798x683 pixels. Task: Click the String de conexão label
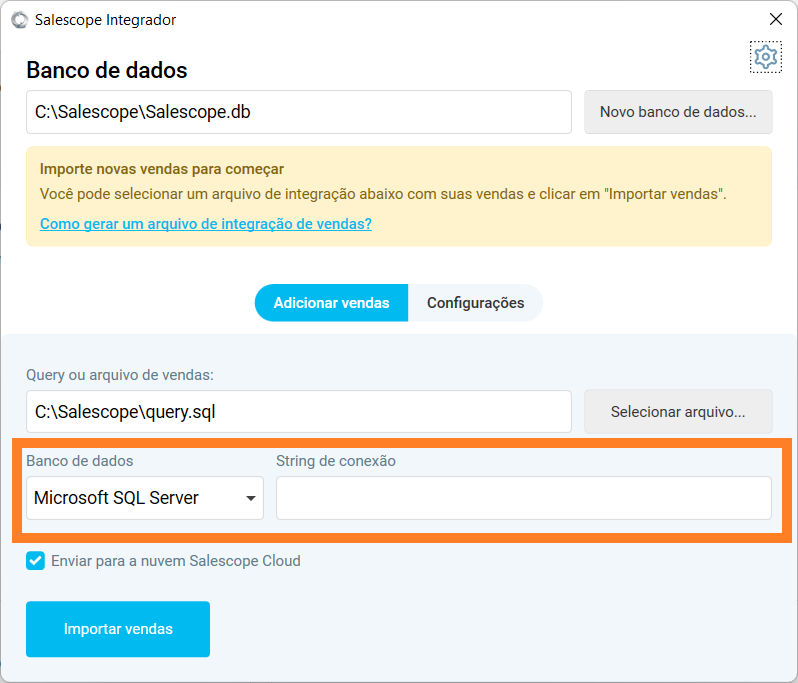[336, 461]
